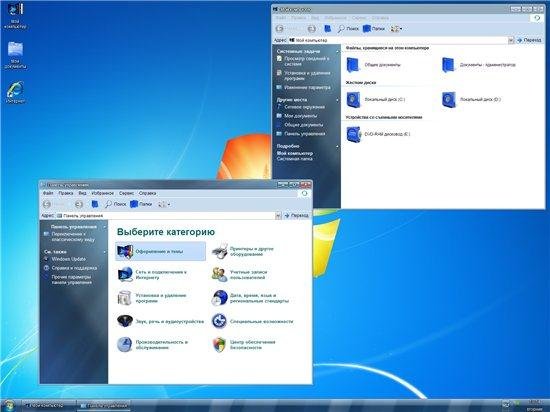Open the Дата, время, язык category icon

click(x=220, y=298)
